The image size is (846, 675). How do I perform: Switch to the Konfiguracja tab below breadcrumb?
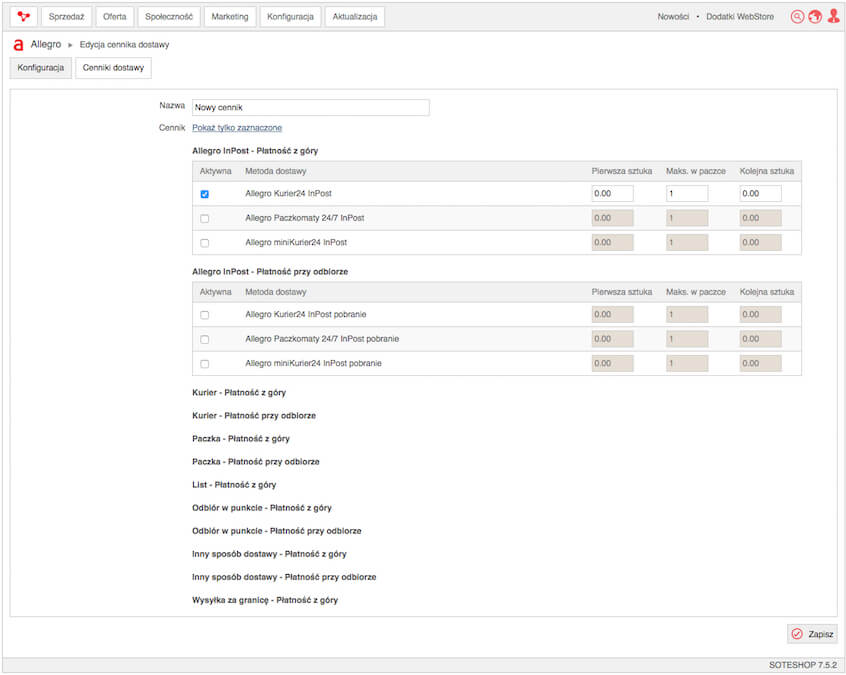point(40,68)
